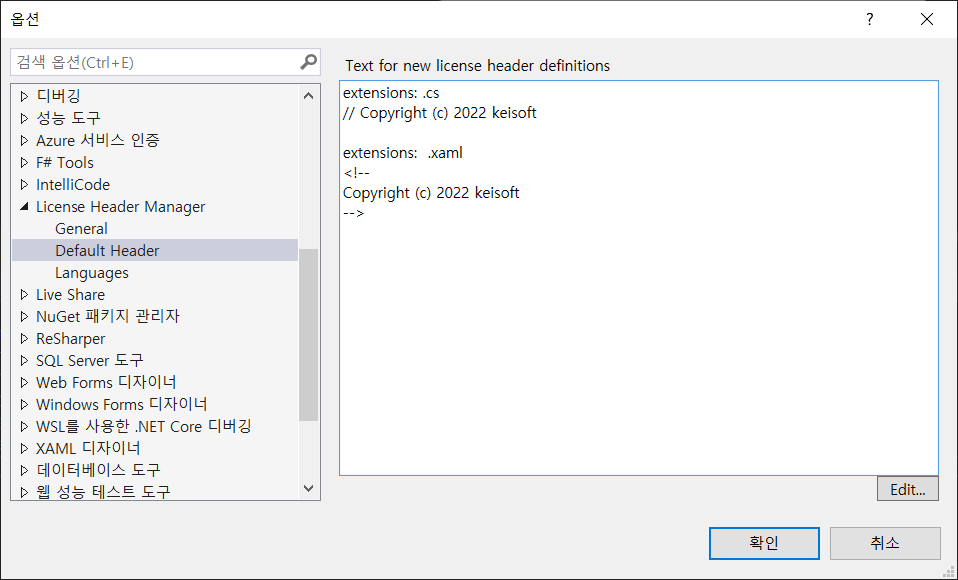Select 데이터베이스 도구 label
The height and width of the screenshot is (580, 958).
98,470
